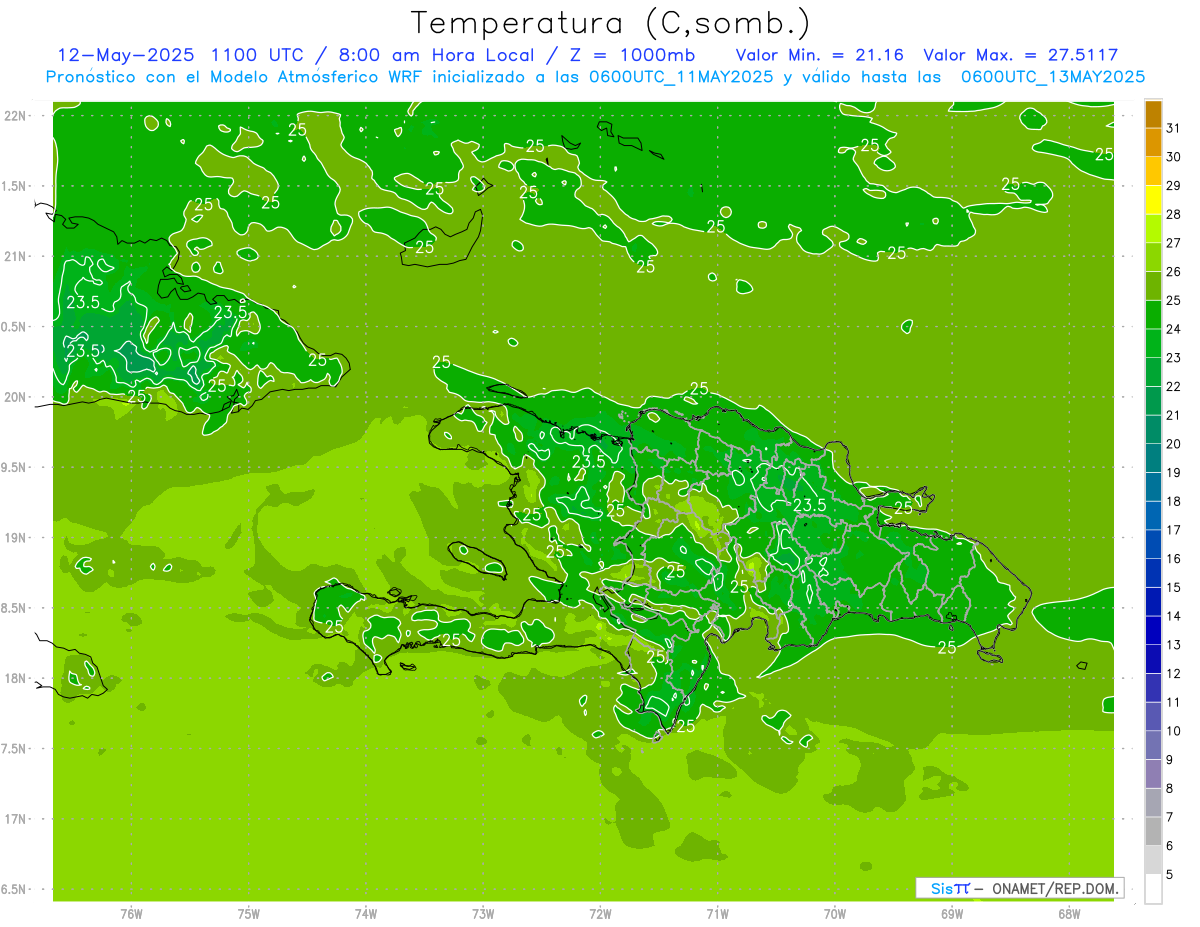Click the latitude label "17N"

(x=15, y=819)
